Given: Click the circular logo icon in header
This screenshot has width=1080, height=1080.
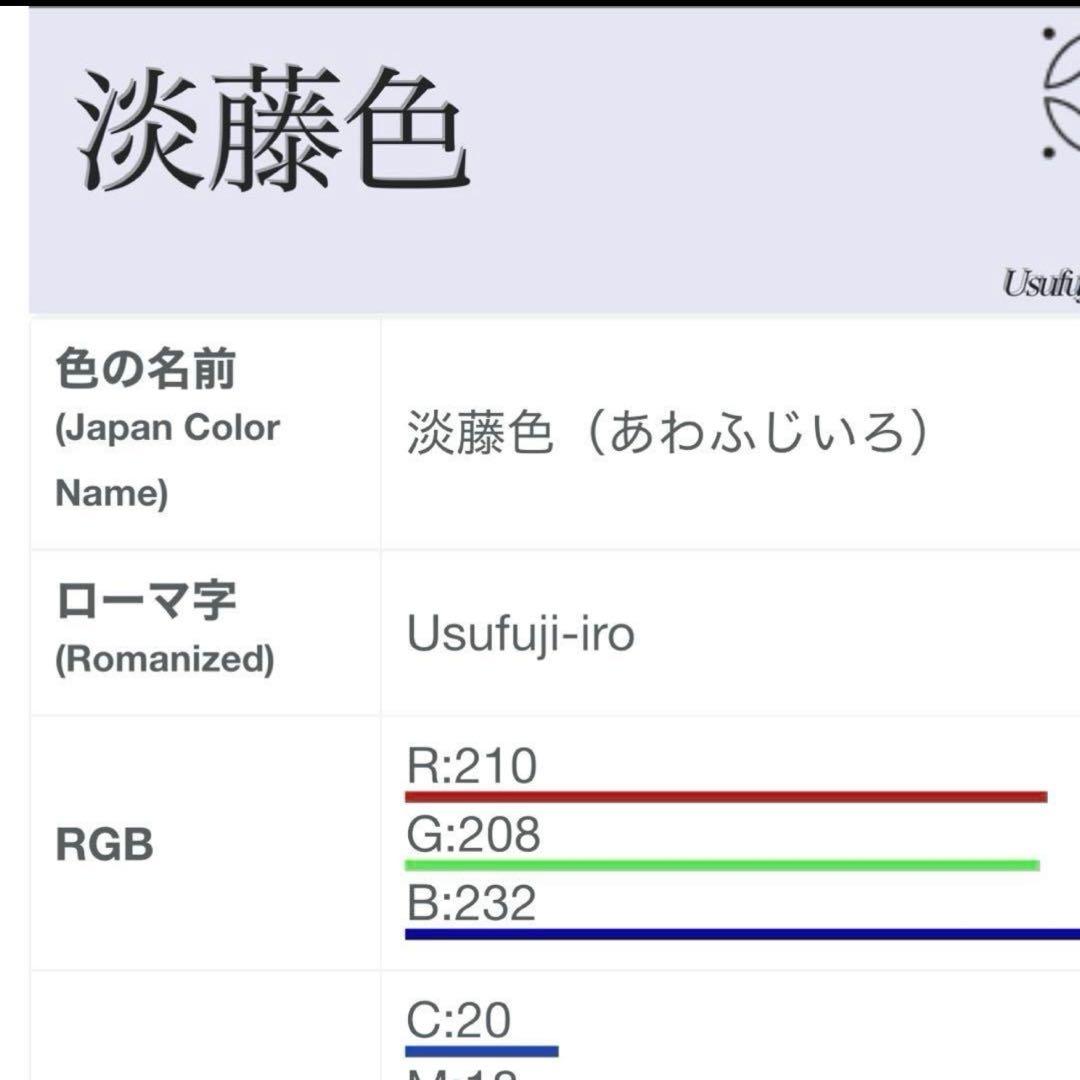Looking at the screenshot, I should (1060, 95).
